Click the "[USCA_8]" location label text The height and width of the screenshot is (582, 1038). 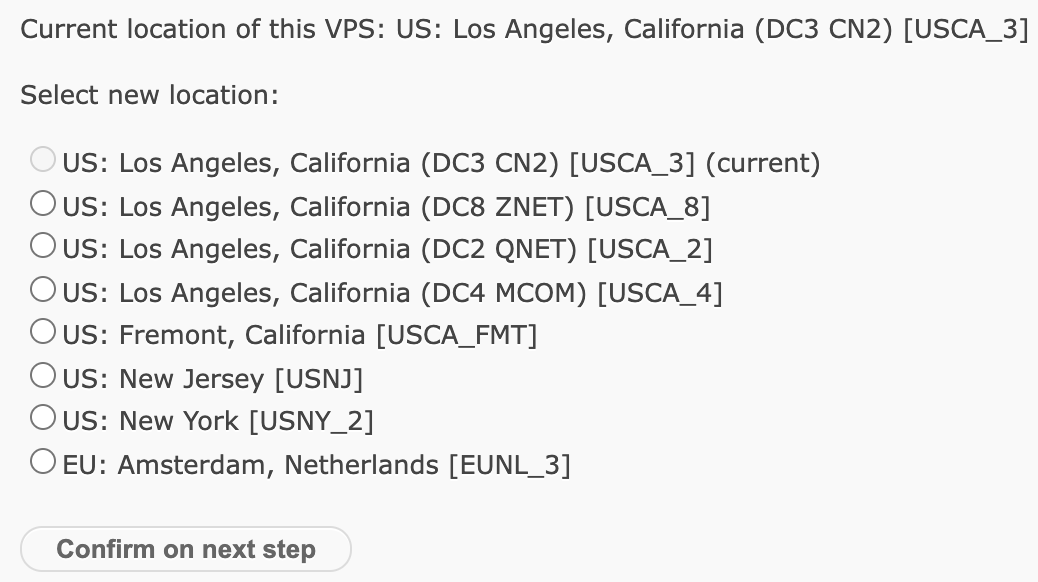coord(647,207)
